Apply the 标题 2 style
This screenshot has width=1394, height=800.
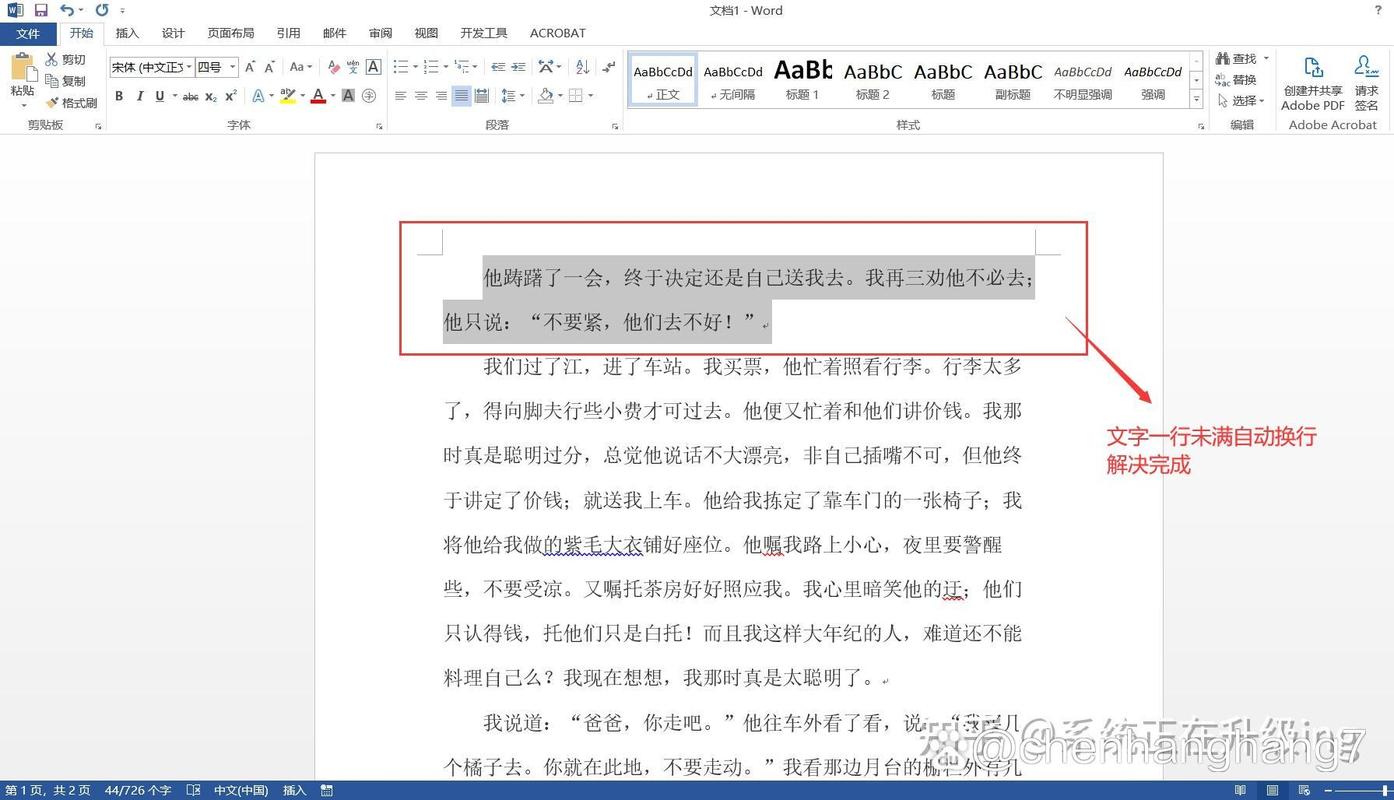coord(872,80)
